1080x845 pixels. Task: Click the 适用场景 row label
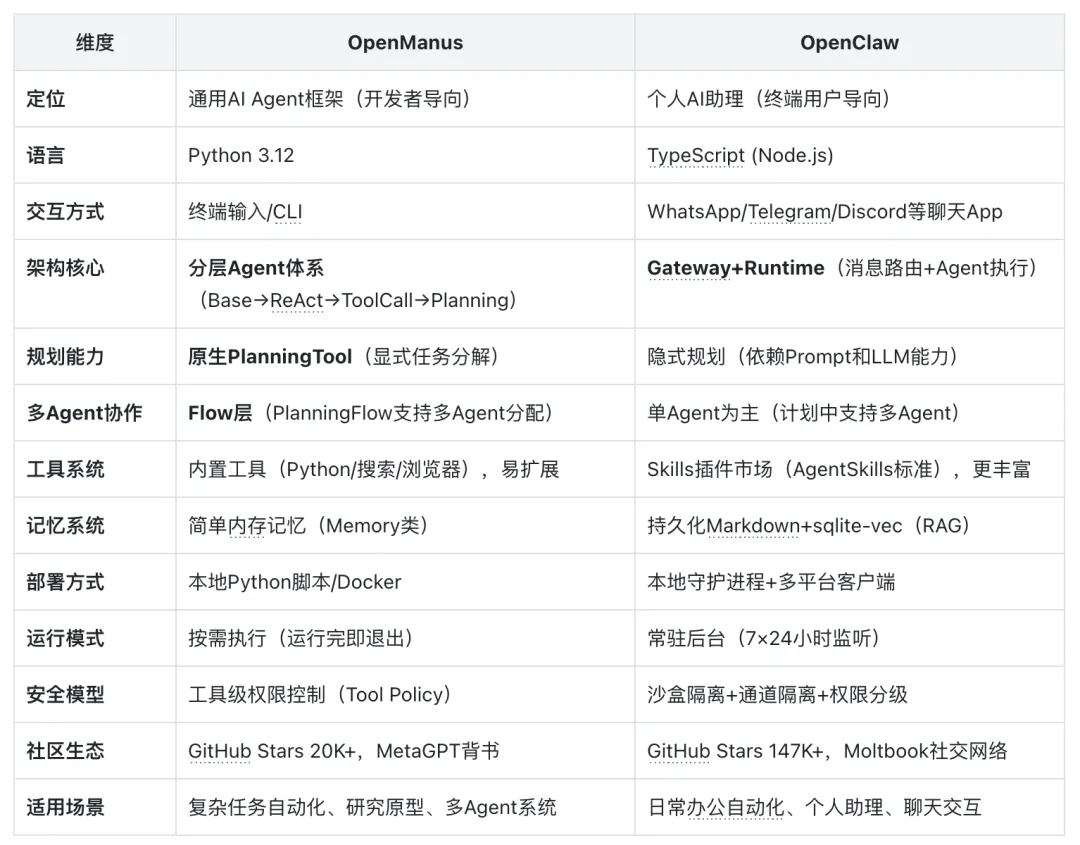point(65,806)
